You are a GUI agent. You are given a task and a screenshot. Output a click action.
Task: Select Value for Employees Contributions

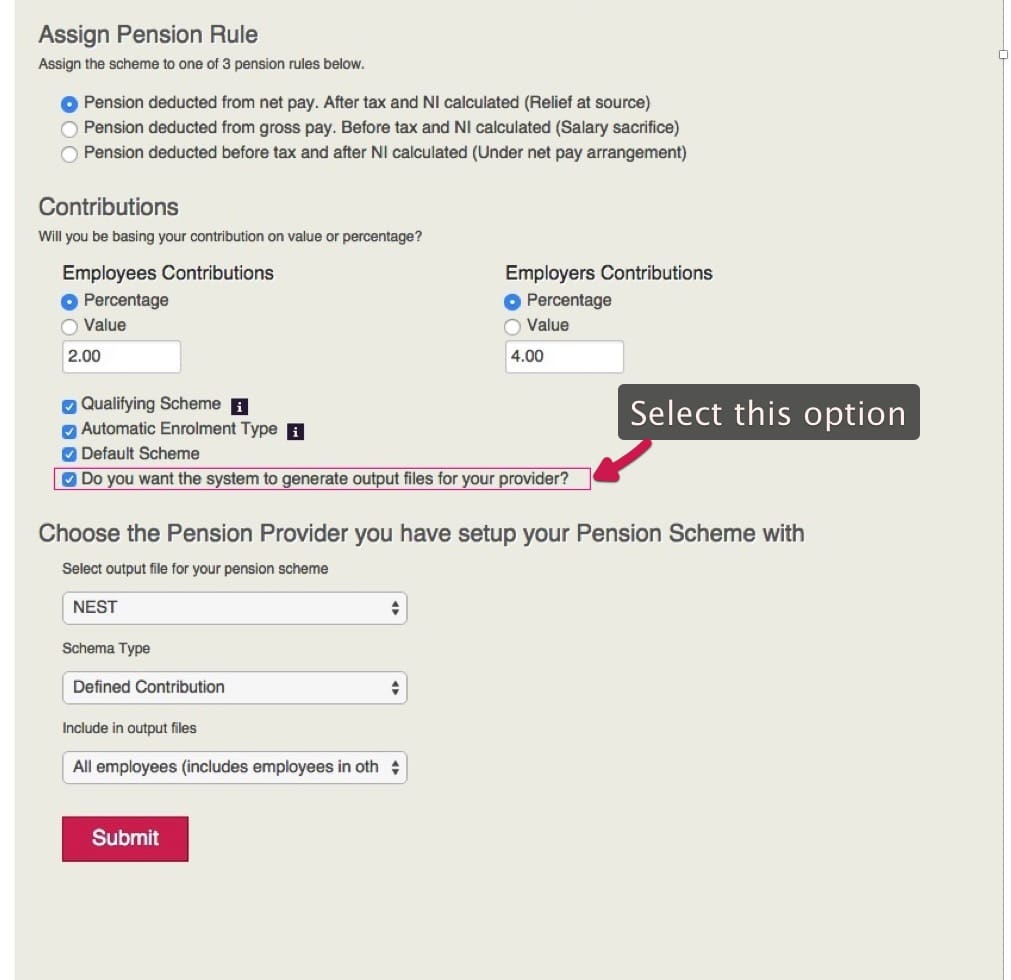[x=69, y=327]
